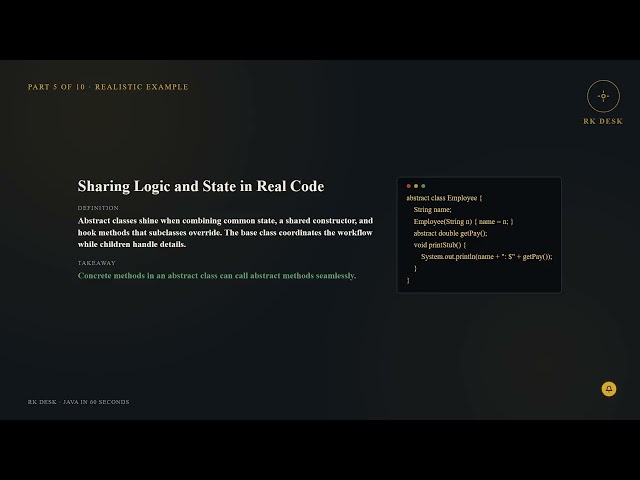Viewport: 640px width, 480px height.
Task: Click the definition paragraph starting "Abstract classes shine"
Action: click(225, 233)
